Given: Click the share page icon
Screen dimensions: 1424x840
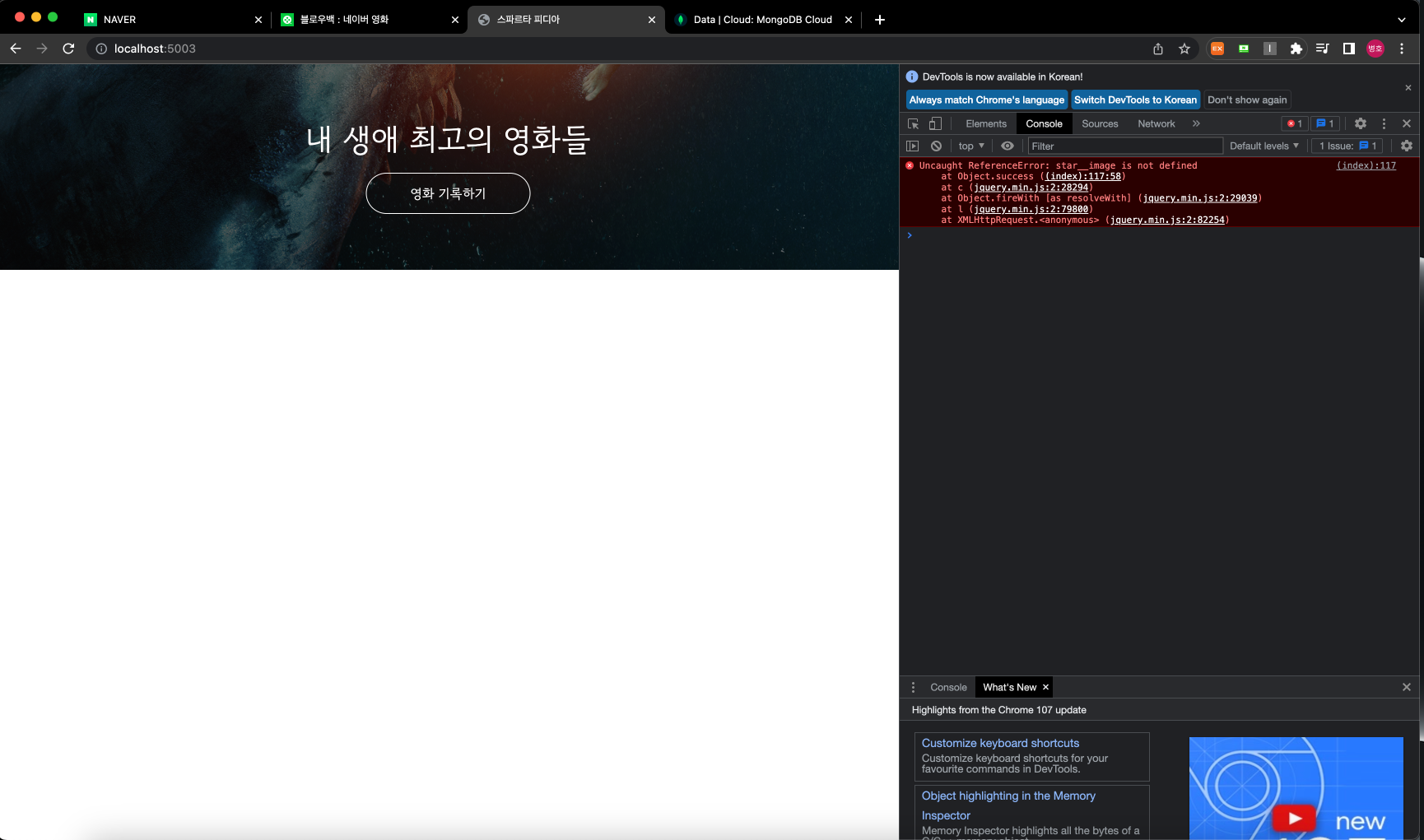Looking at the screenshot, I should click(x=1158, y=49).
